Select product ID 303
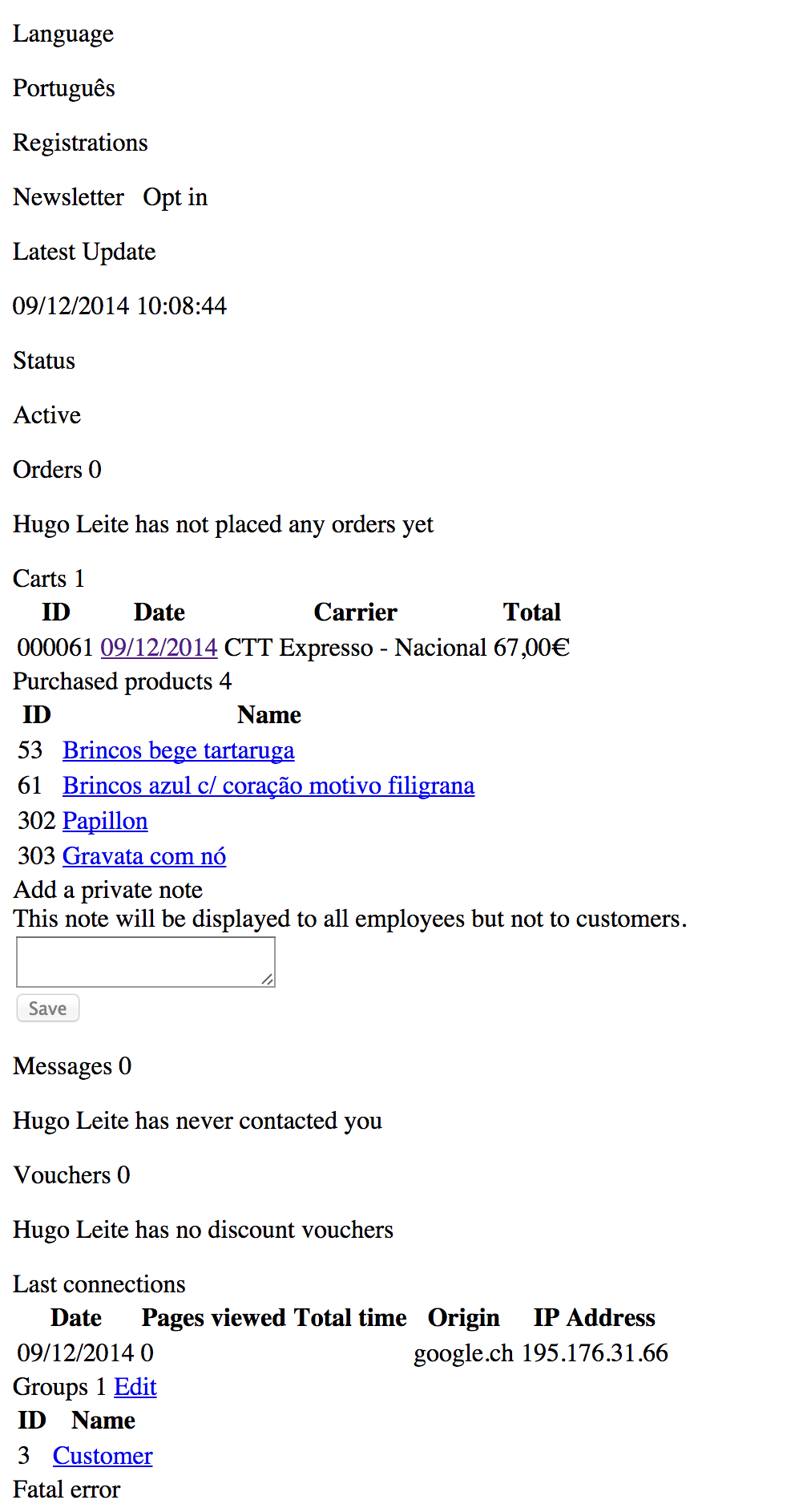 click(x=37, y=855)
